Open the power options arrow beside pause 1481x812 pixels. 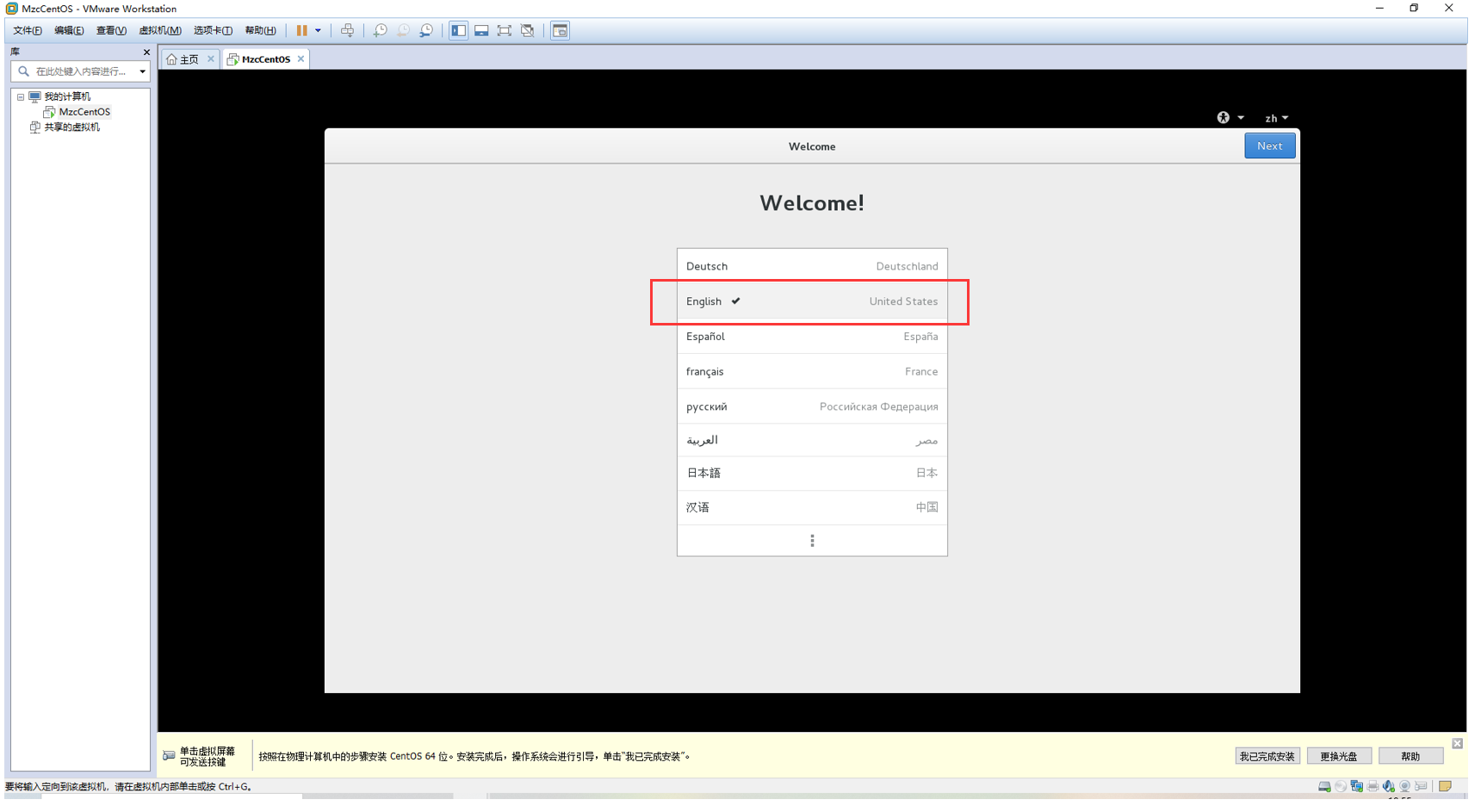(319, 31)
